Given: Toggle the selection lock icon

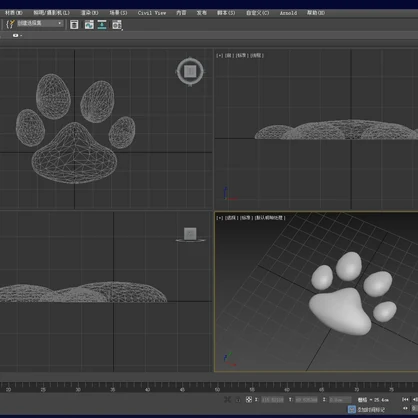Looking at the screenshot, I should coord(238,400).
